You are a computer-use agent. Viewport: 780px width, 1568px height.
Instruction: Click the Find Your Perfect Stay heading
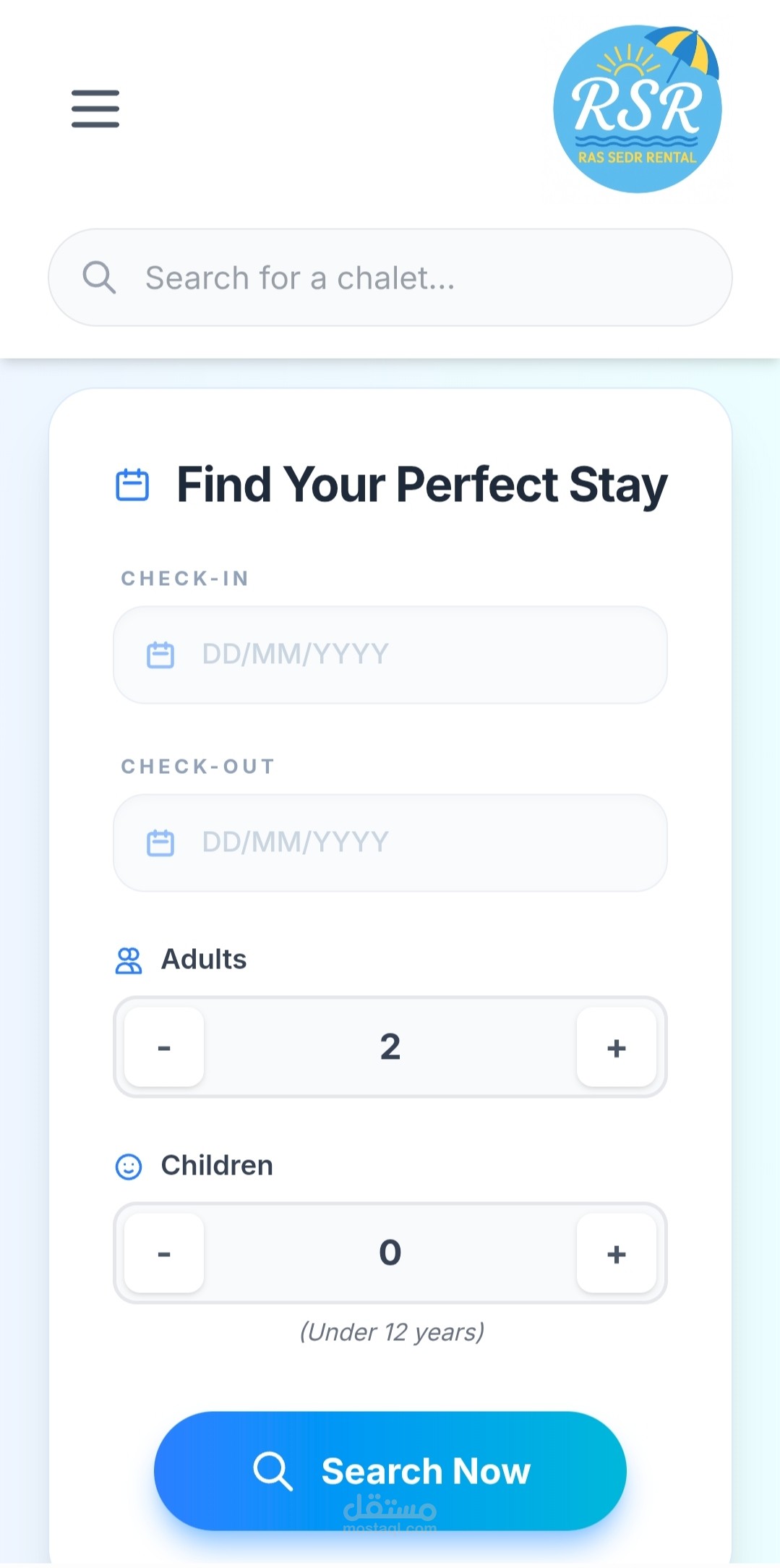tap(422, 485)
